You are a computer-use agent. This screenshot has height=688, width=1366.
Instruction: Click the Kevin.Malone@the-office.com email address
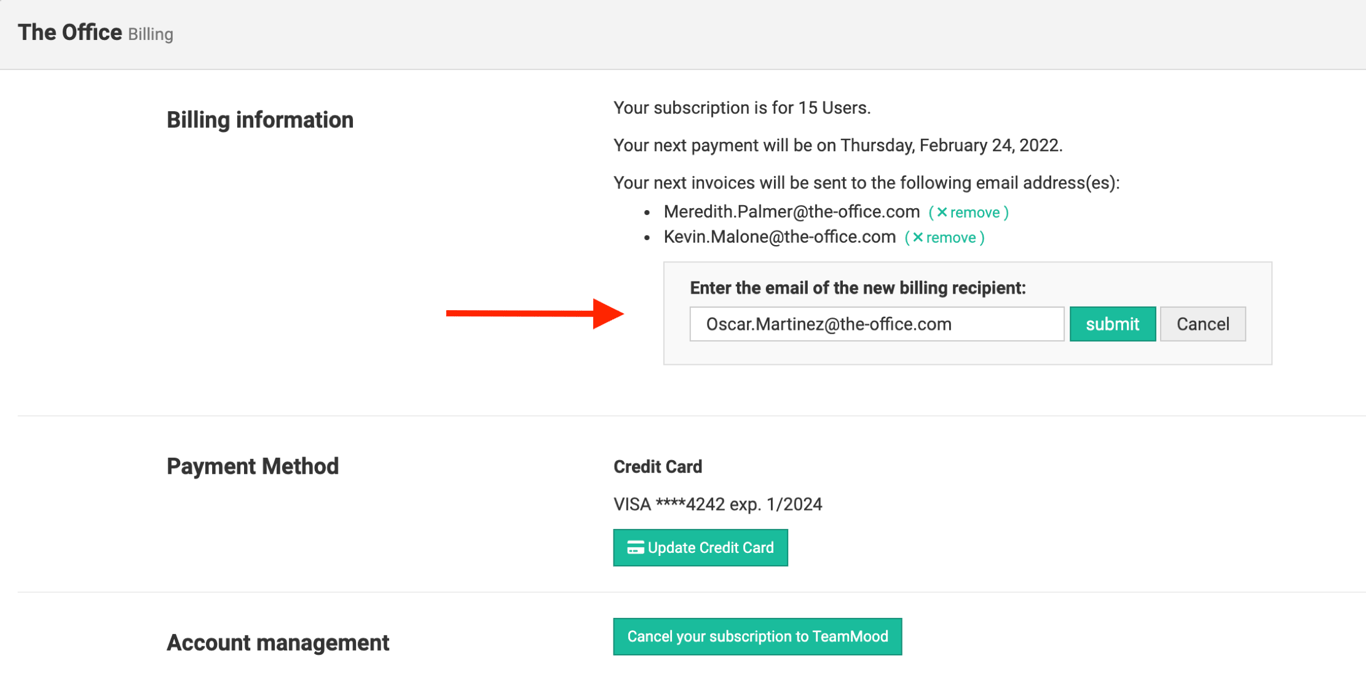click(x=779, y=237)
